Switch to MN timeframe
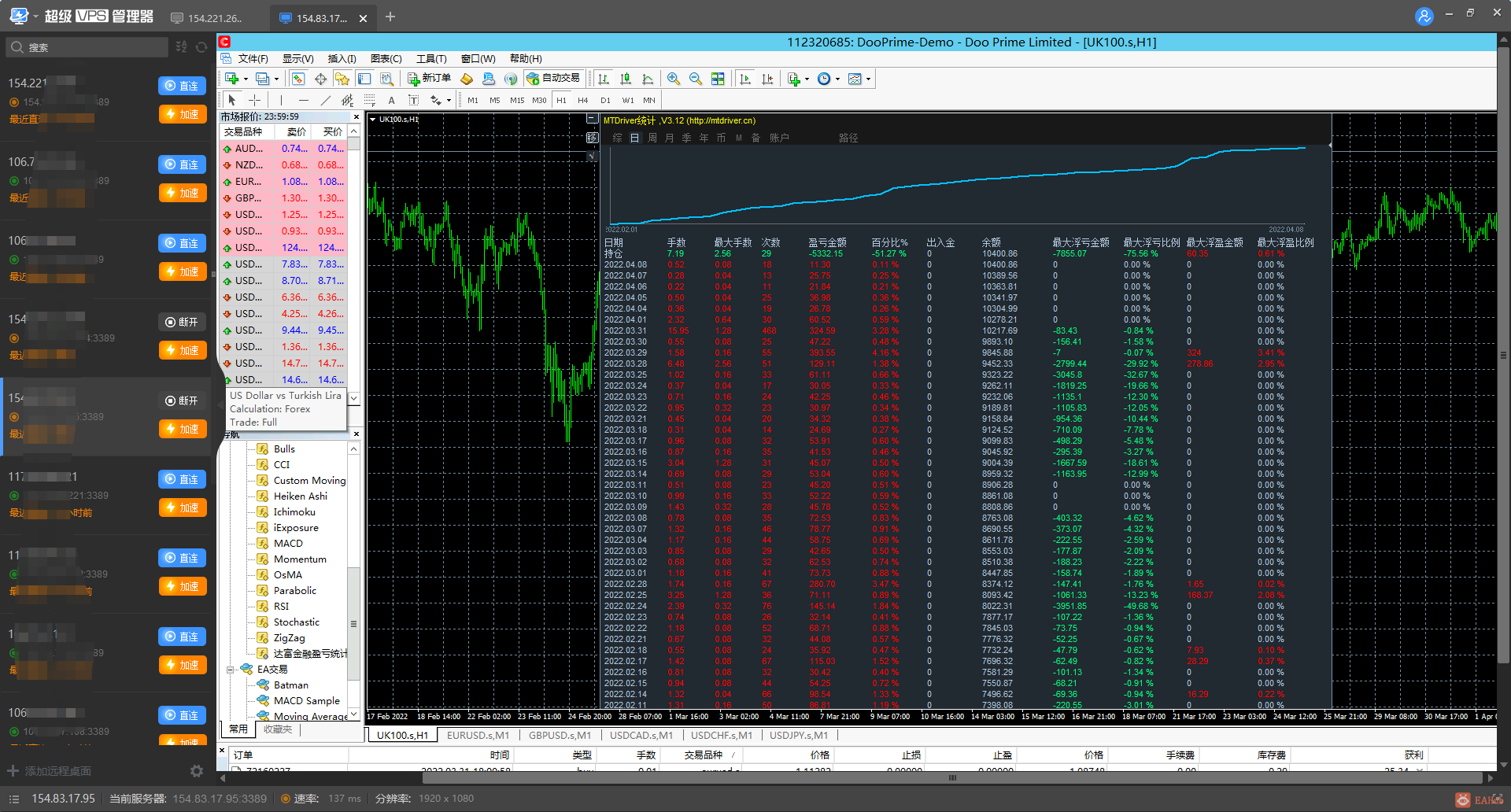 pos(649,100)
